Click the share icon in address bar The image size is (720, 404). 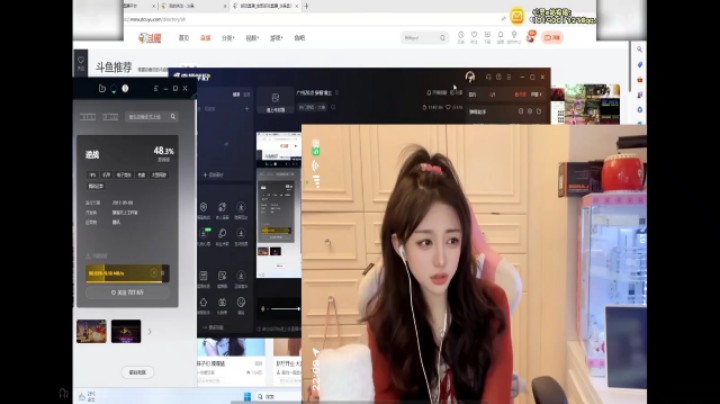click(x=503, y=19)
